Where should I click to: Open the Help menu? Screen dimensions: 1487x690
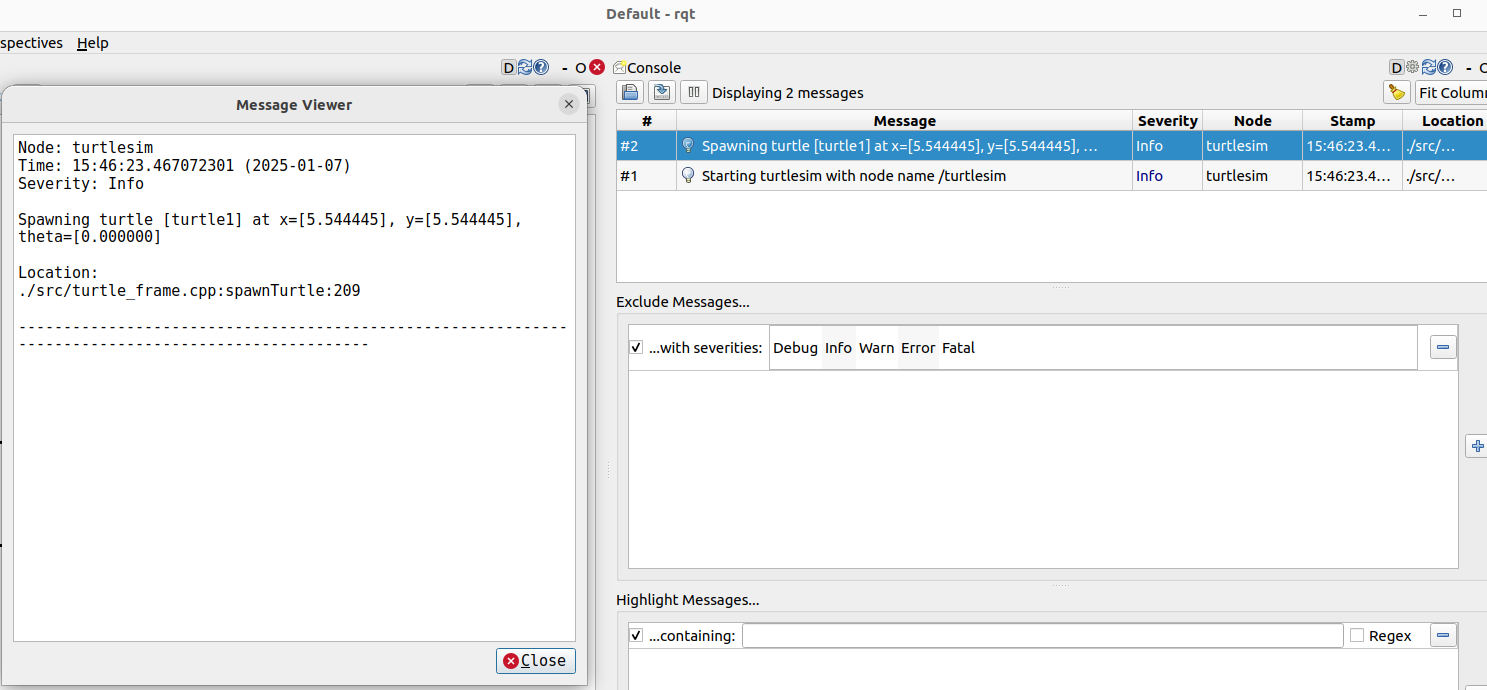[x=93, y=43]
